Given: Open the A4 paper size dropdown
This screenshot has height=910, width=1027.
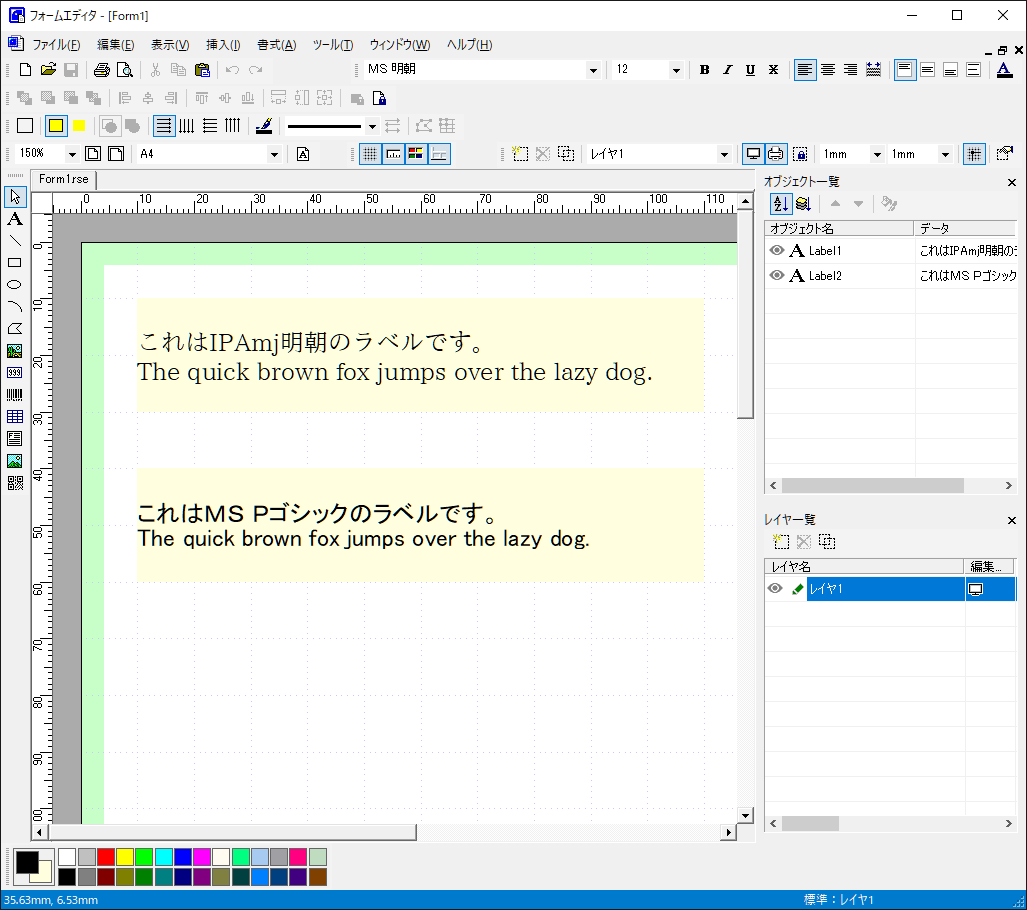Looking at the screenshot, I should 274,154.
